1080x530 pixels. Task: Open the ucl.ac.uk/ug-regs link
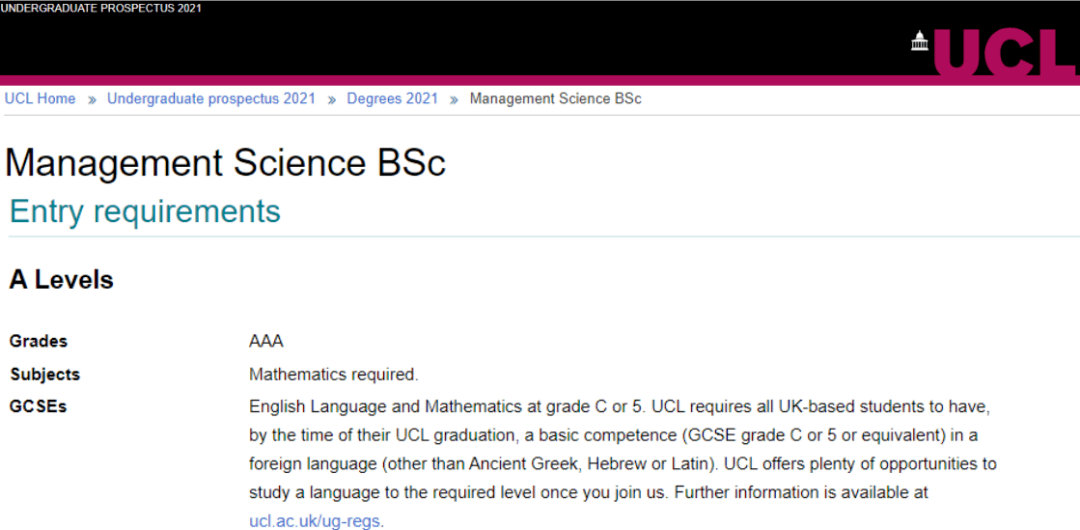(x=315, y=521)
